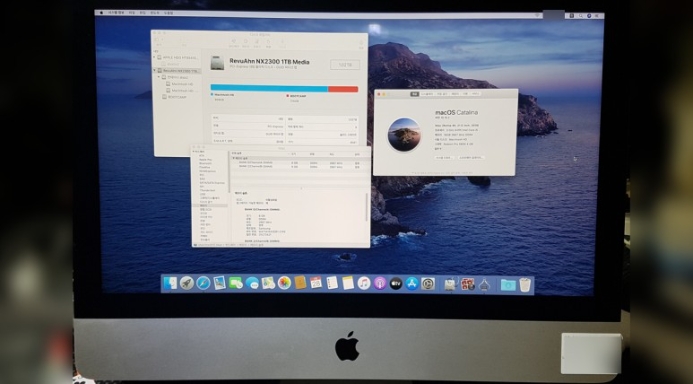Click Disk Utility icon in dock
693x384 pixels.
450,284
